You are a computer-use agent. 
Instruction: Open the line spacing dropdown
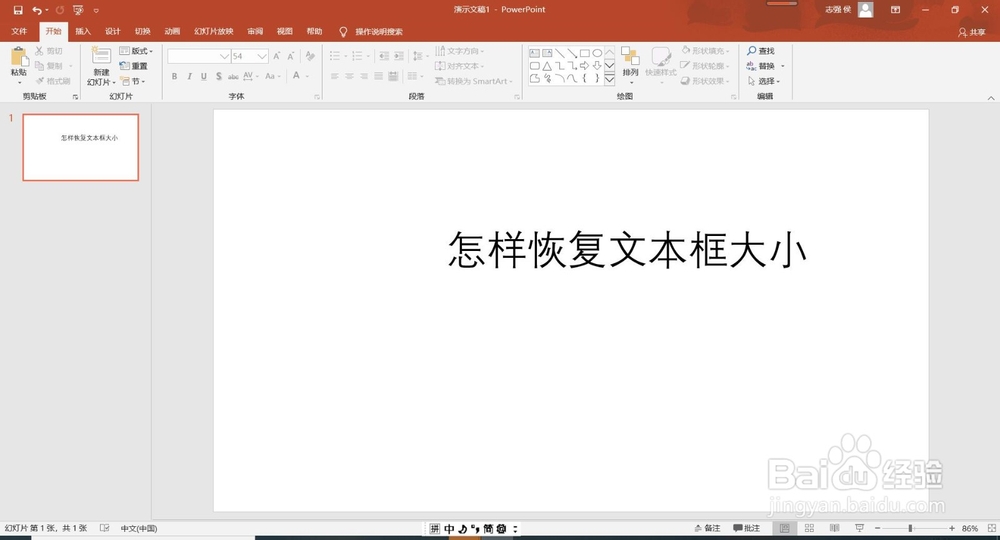coord(419,56)
